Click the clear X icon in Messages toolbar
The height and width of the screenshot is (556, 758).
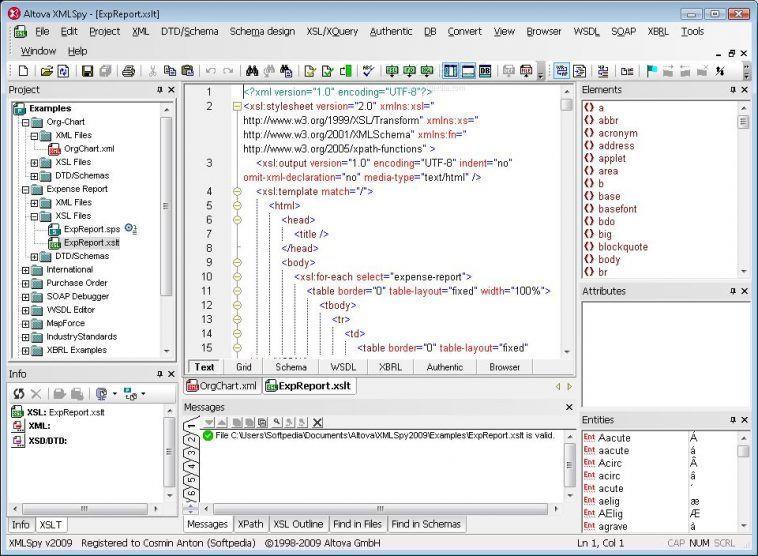pyautogui.click(x=318, y=423)
